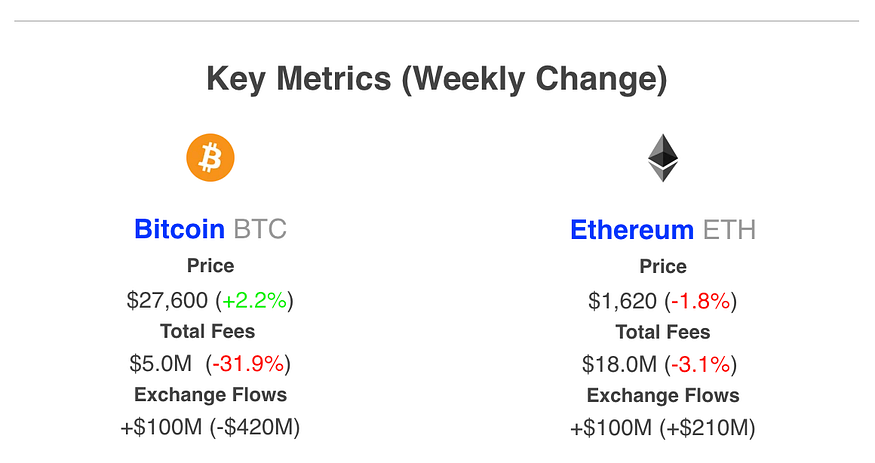Click the gray ETH ticker text

tap(729, 230)
